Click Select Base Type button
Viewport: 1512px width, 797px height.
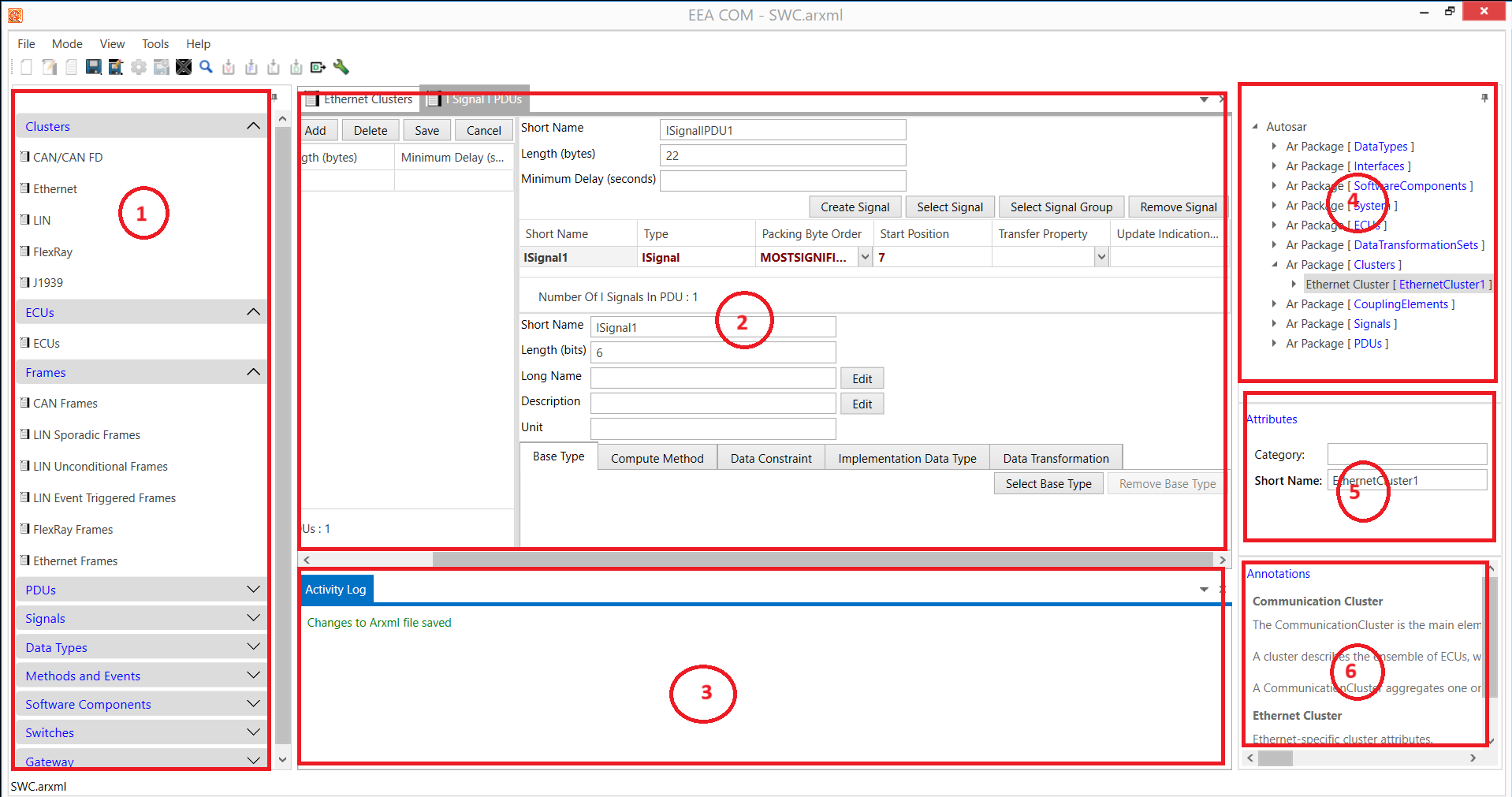coord(1048,484)
